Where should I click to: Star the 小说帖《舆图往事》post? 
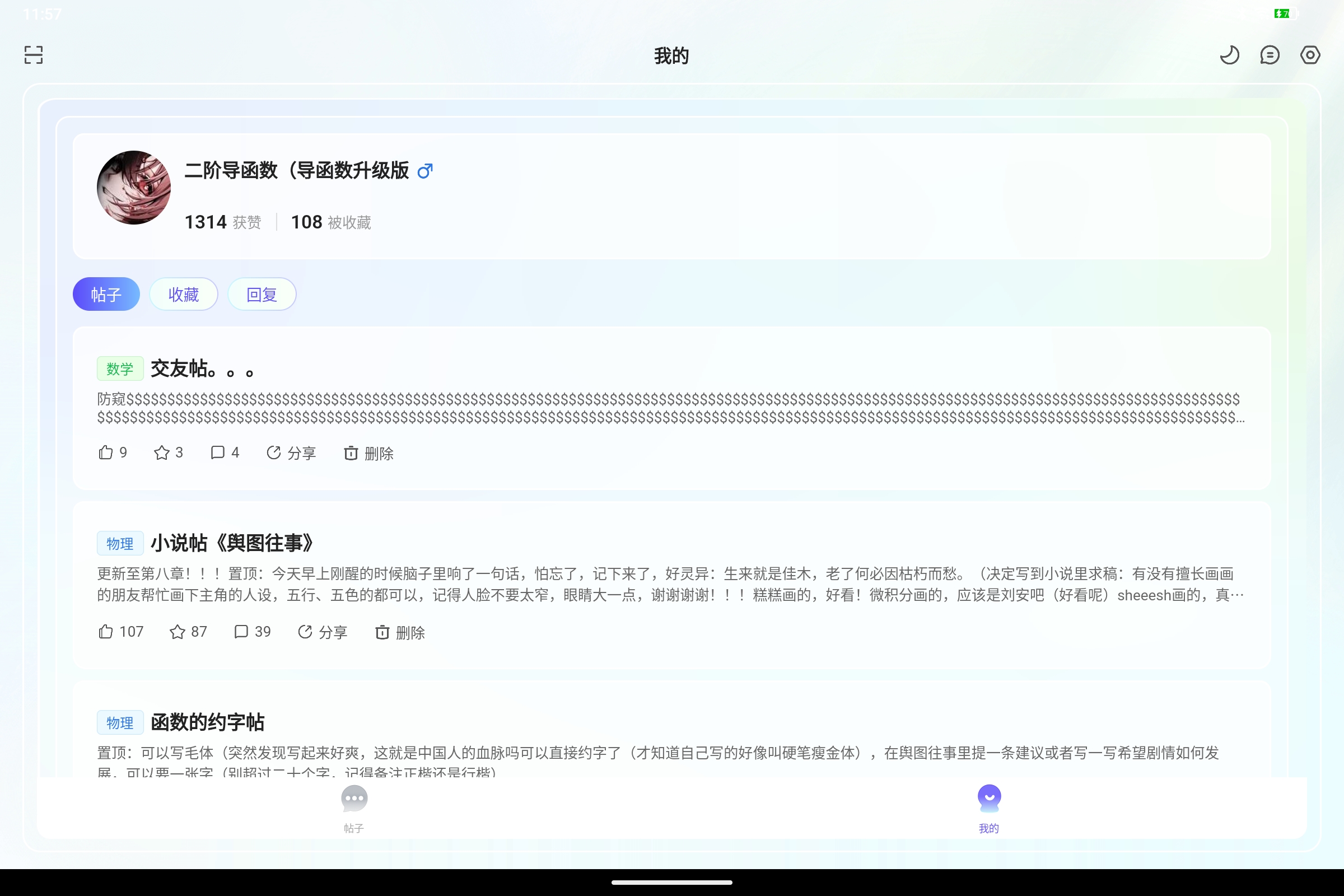coord(178,632)
